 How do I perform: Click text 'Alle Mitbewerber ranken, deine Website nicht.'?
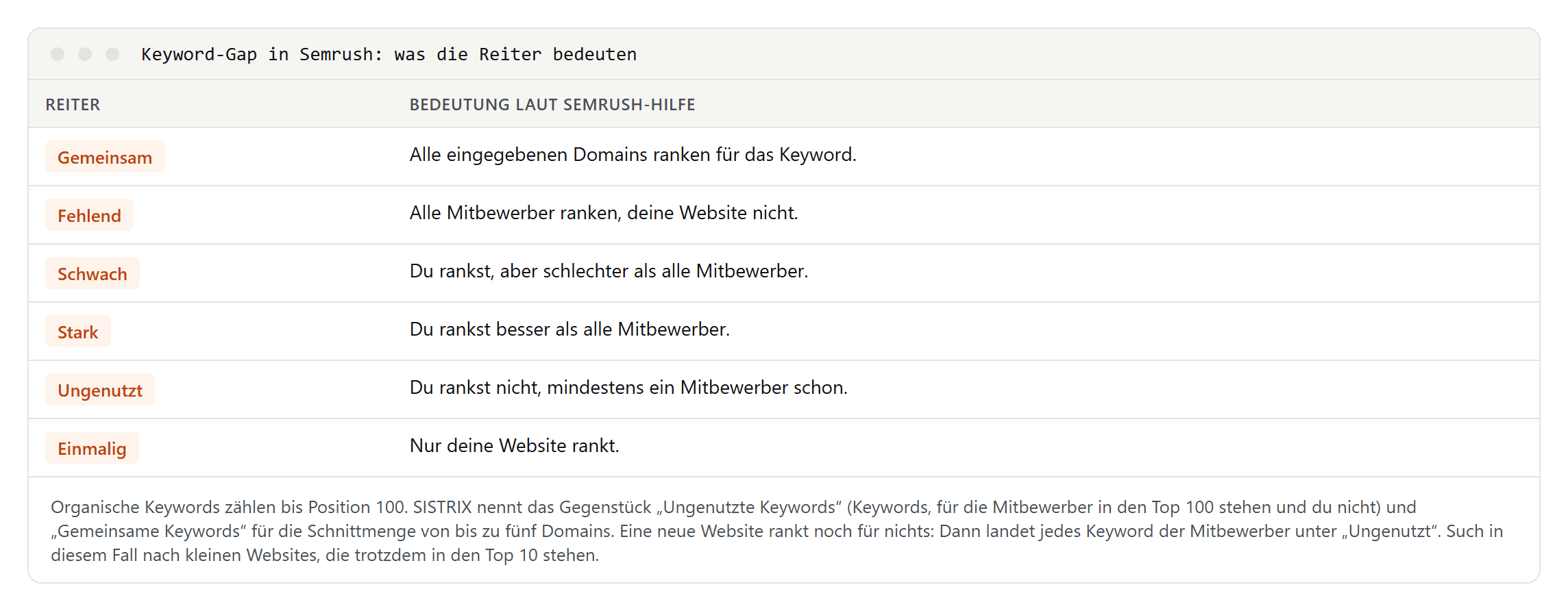(x=604, y=213)
